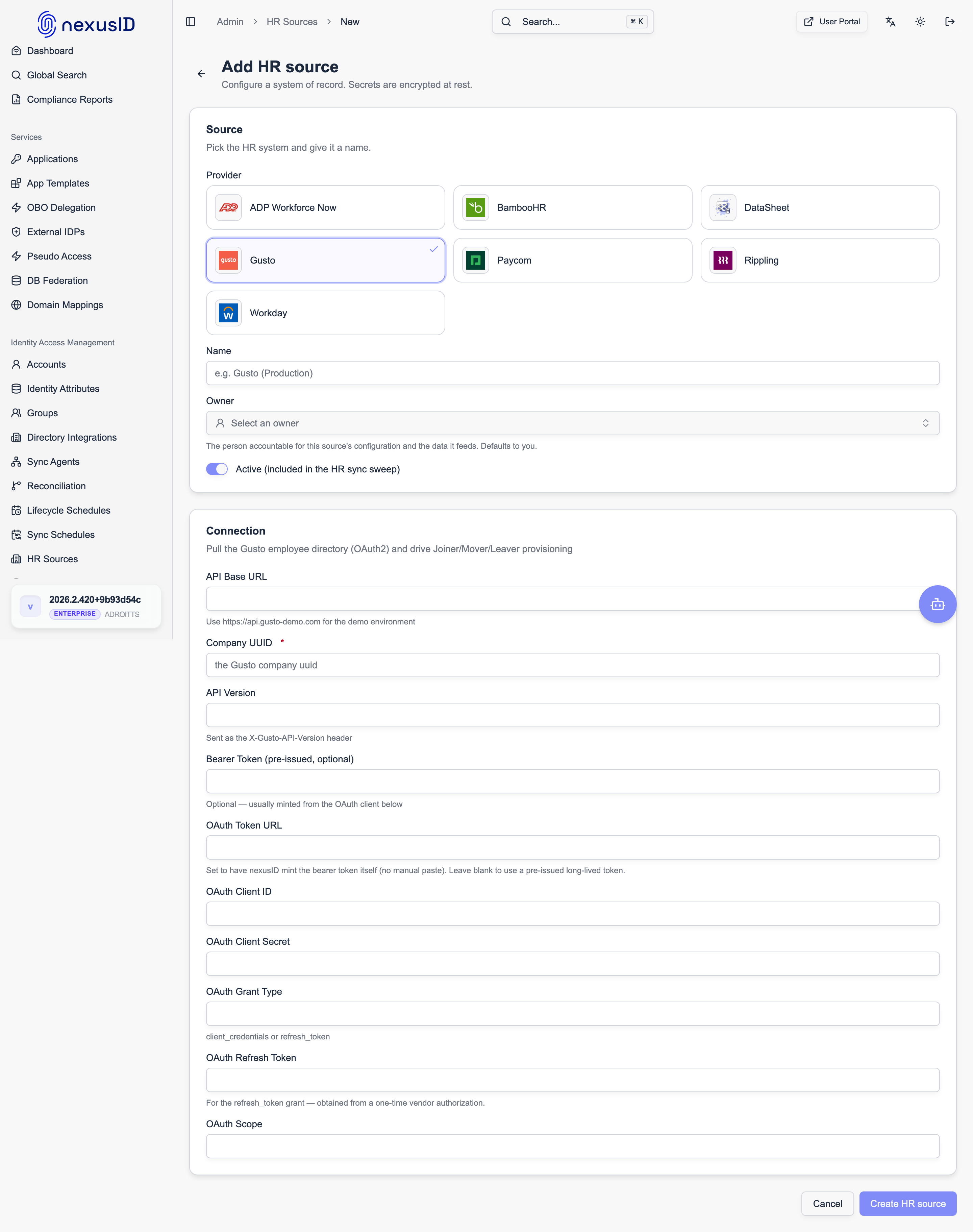Click the OAuth Token URL field

573,847
